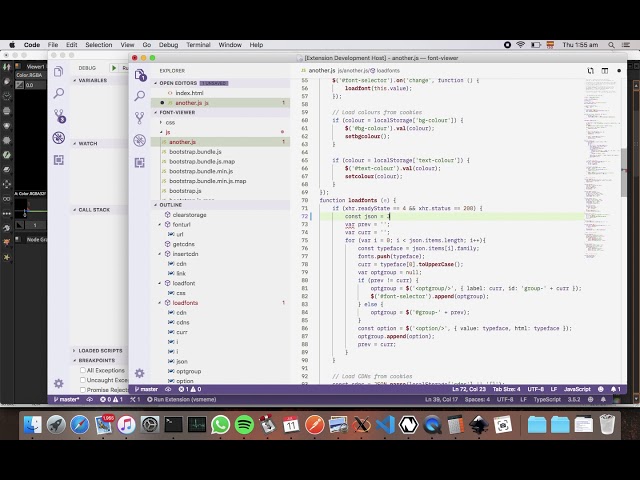640x480 pixels.
Task: Click Open Changes icon in editor title
Action: pyautogui.click(x=591, y=71)
